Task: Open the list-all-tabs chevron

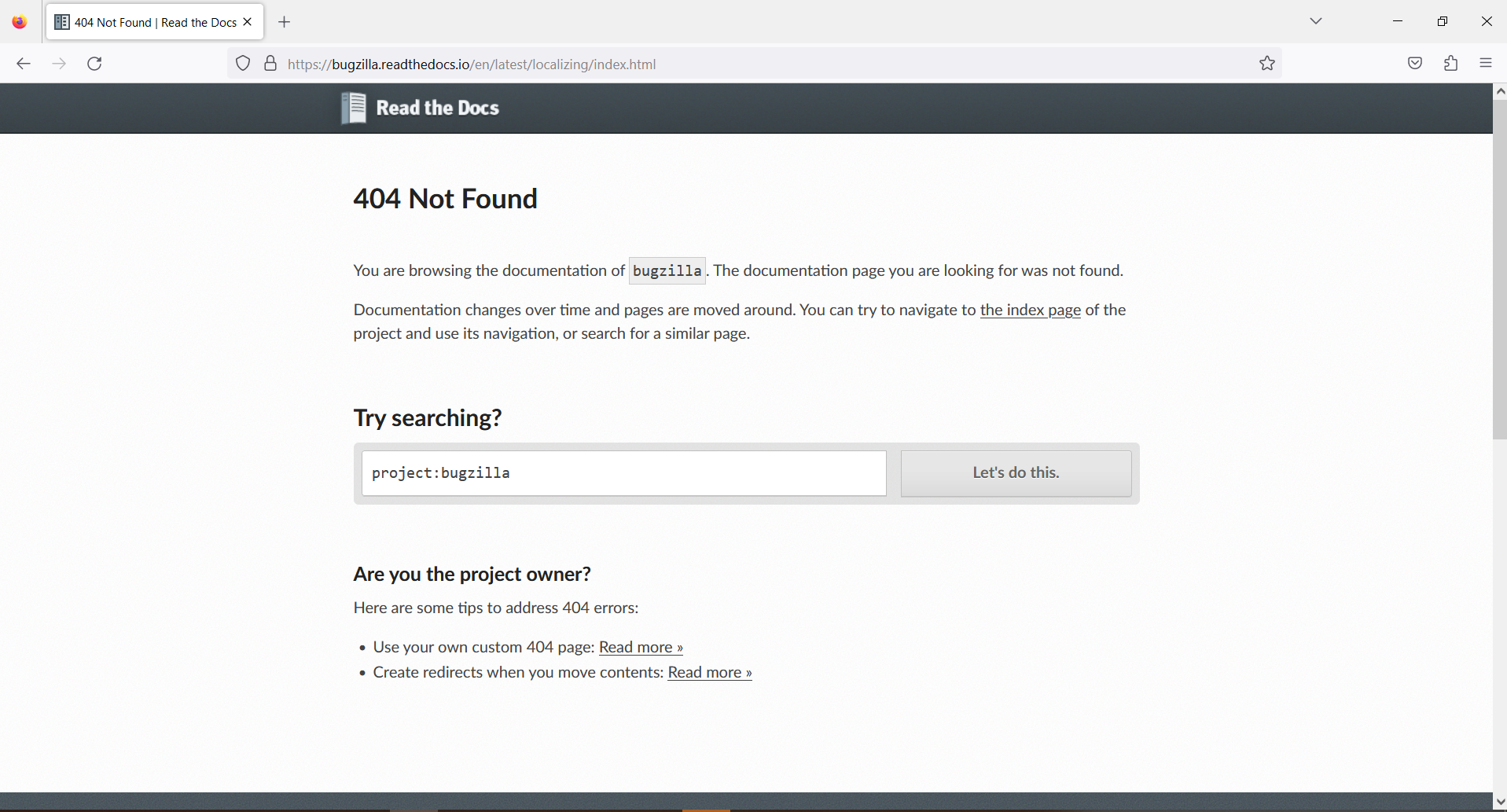Action: point(1316,21)
